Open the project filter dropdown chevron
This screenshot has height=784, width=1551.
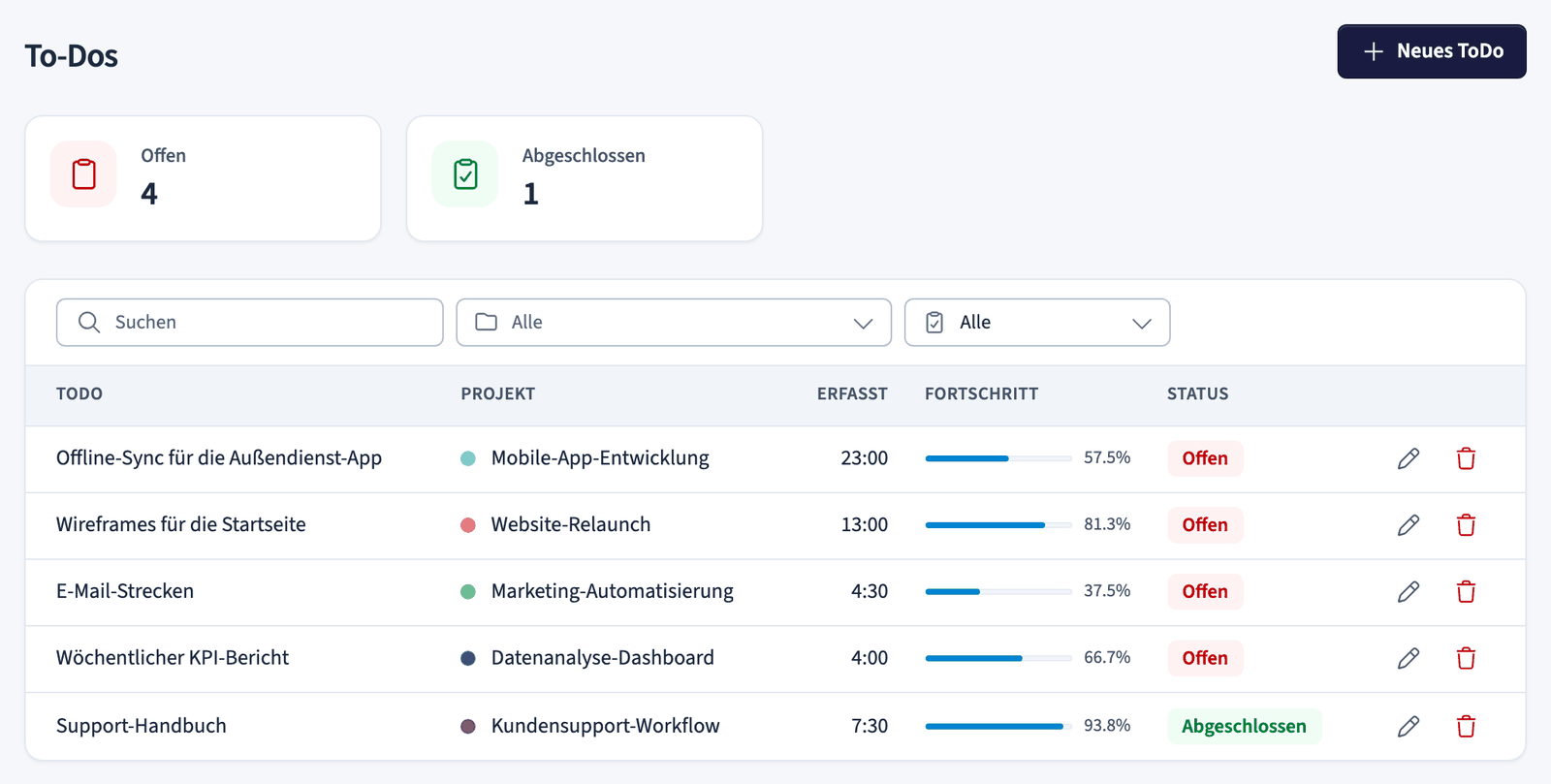[863, 324]
